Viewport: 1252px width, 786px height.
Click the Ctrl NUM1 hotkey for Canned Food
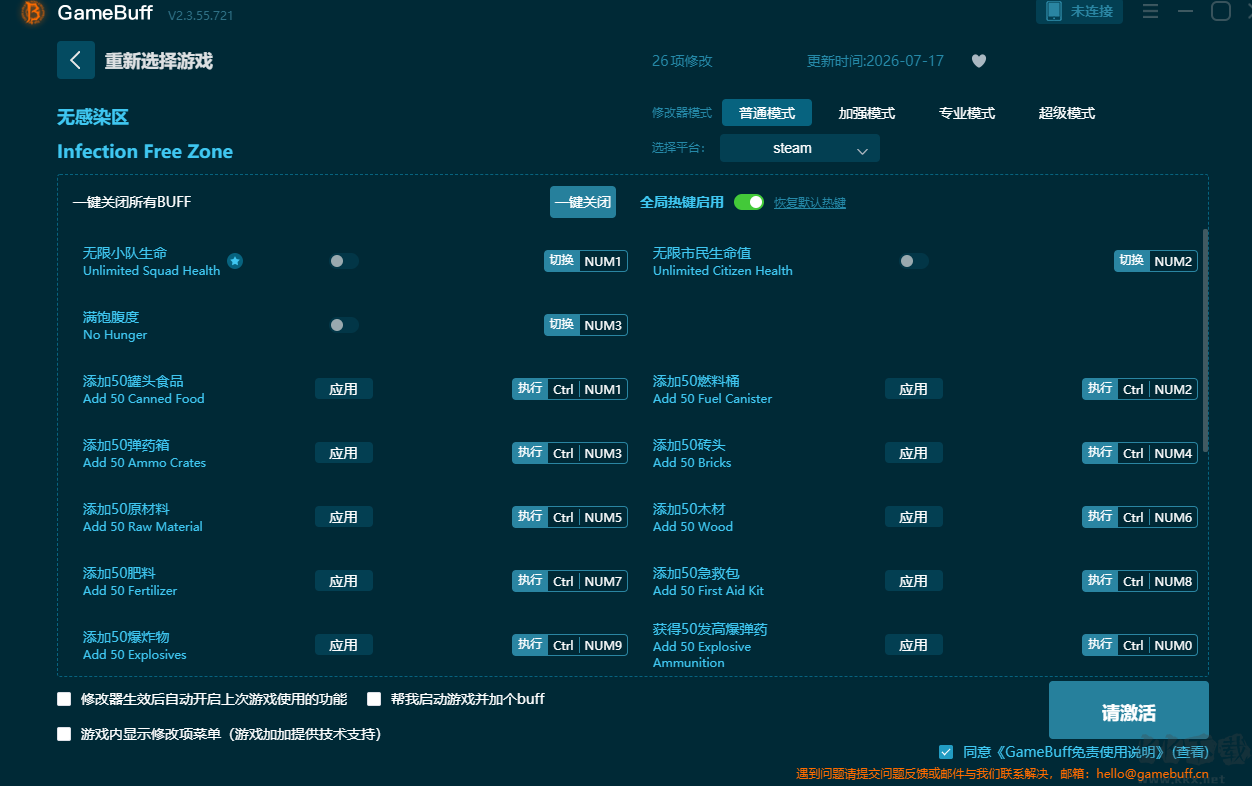pyautogui.click(x=570, y=389)
